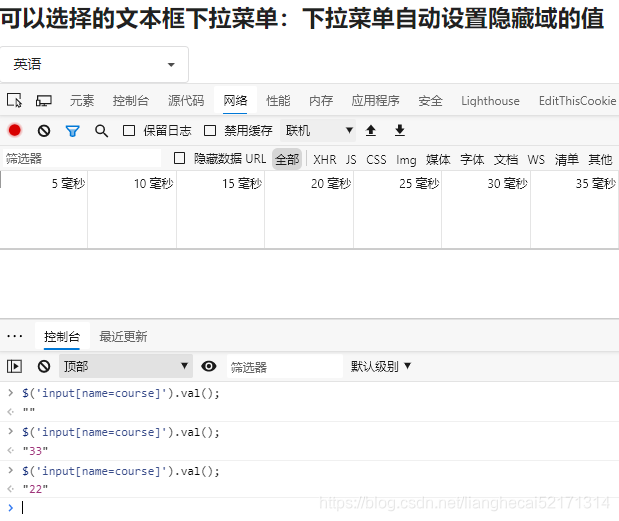The image size is (619, 521).
Task: Focus the console 筛选器 input
Action: [285, 367]
